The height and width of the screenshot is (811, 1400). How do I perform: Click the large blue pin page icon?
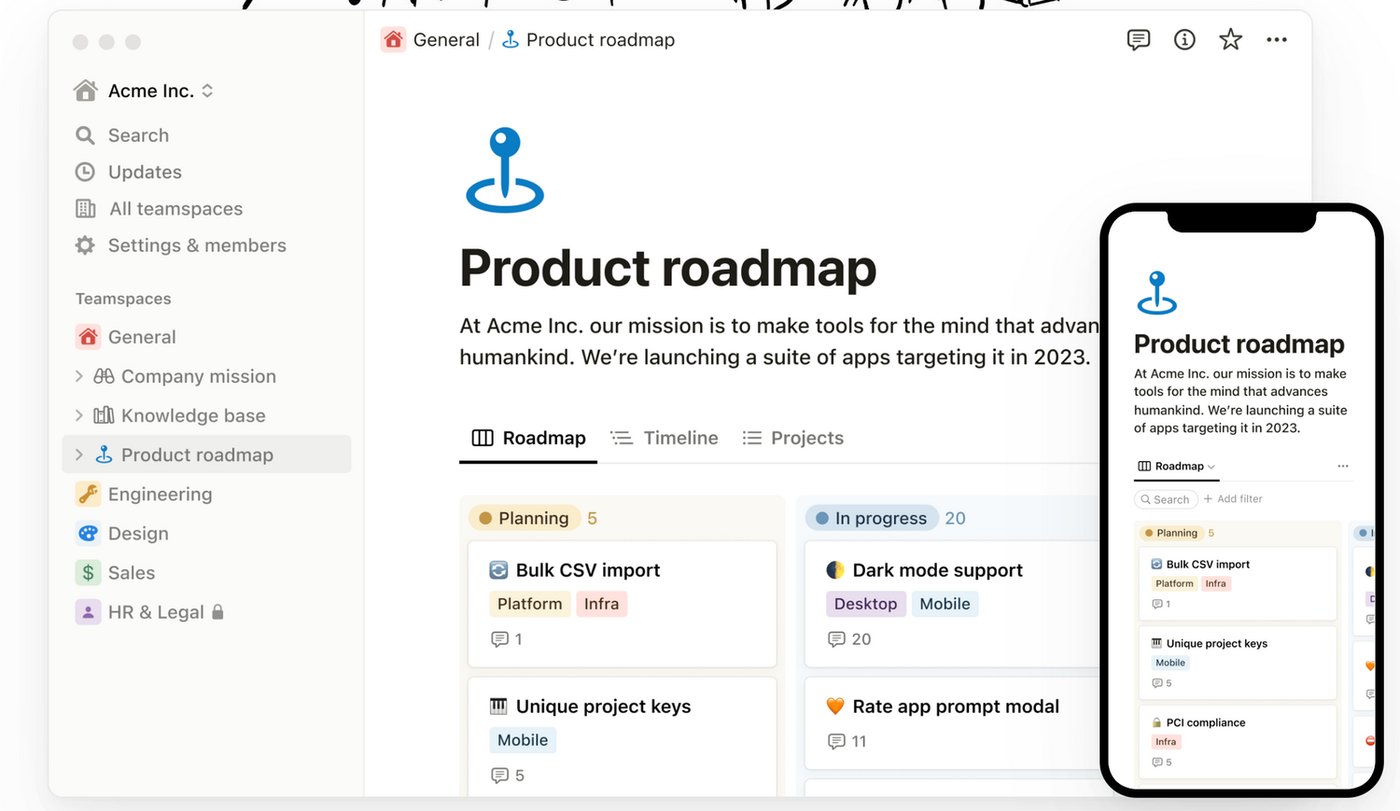[x=504, y=170]
